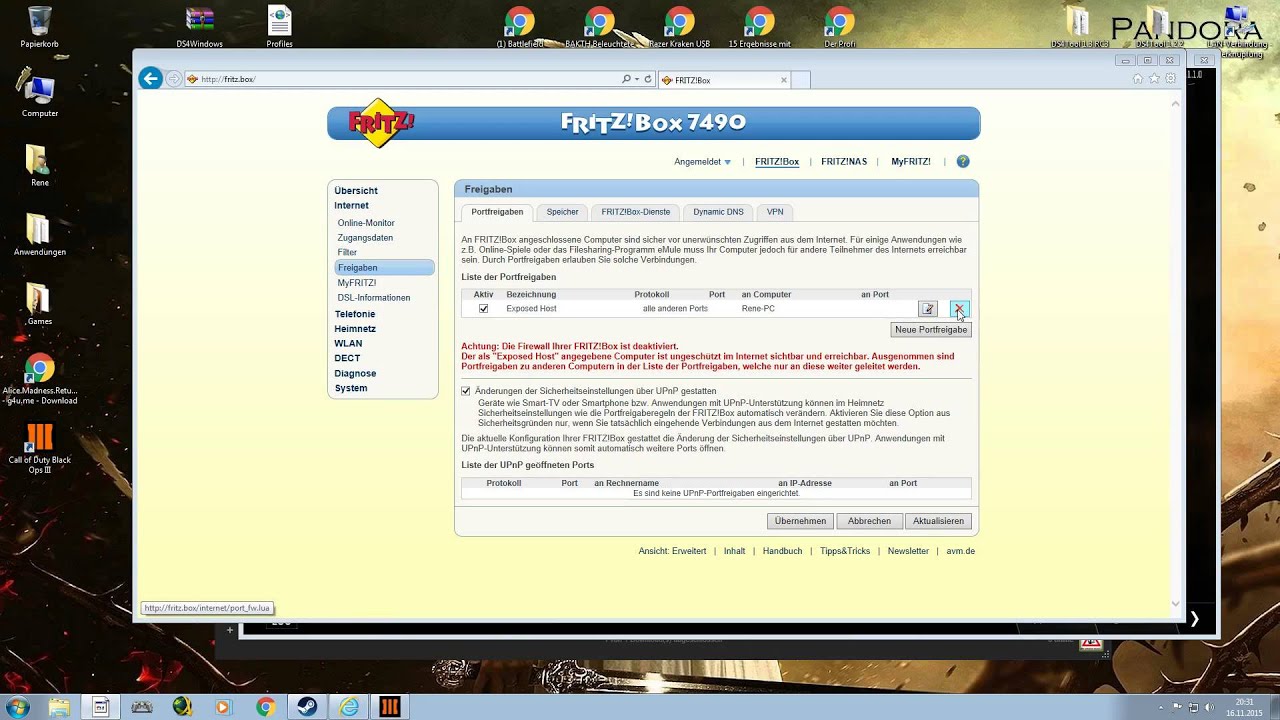1280x720 pixels.
Task: Open the DS4 Tool 1.2.2 desktop folder
Action: (1158, 28)
